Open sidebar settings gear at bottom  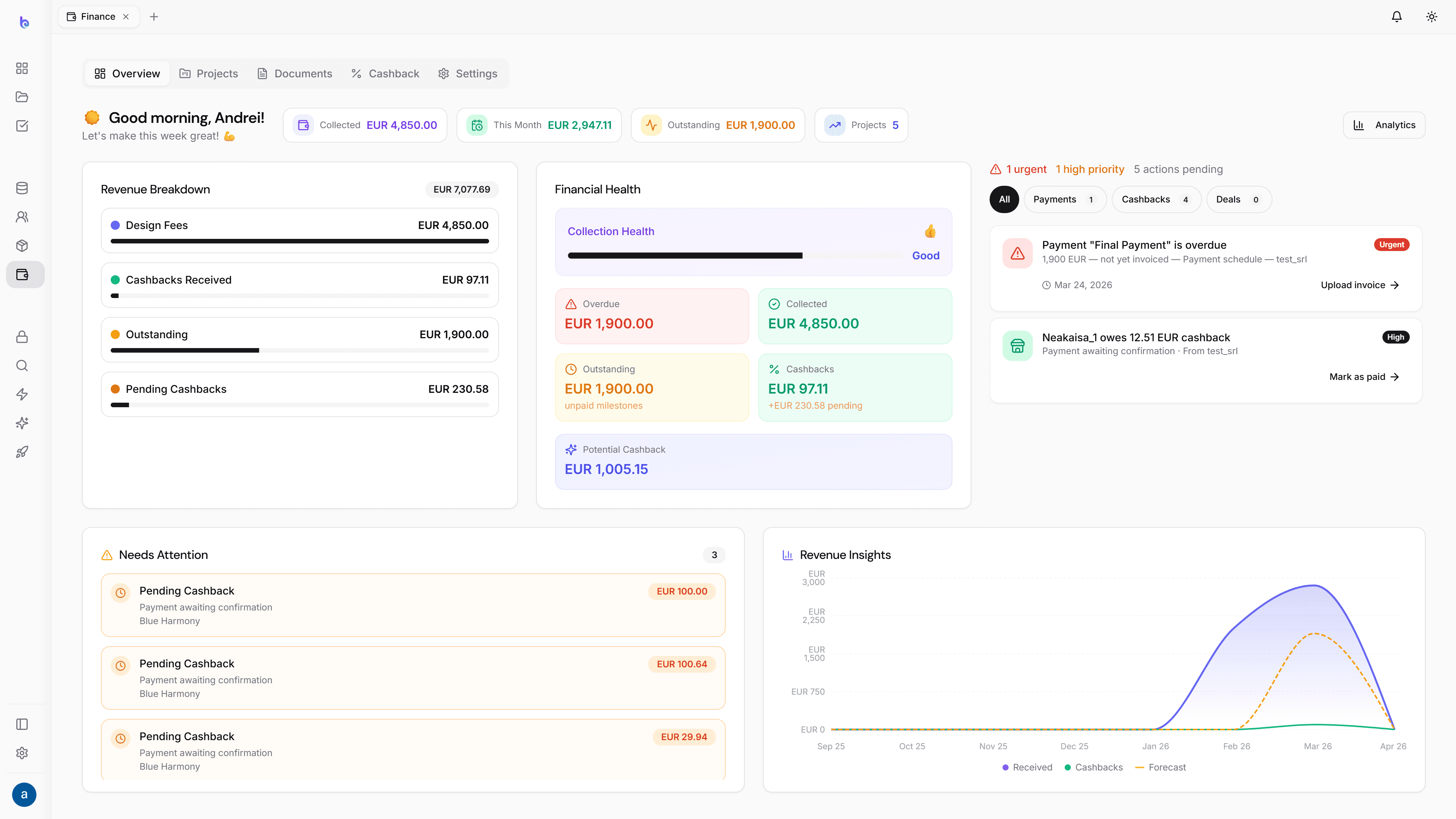pyautogui.click(x=22, y=753)
